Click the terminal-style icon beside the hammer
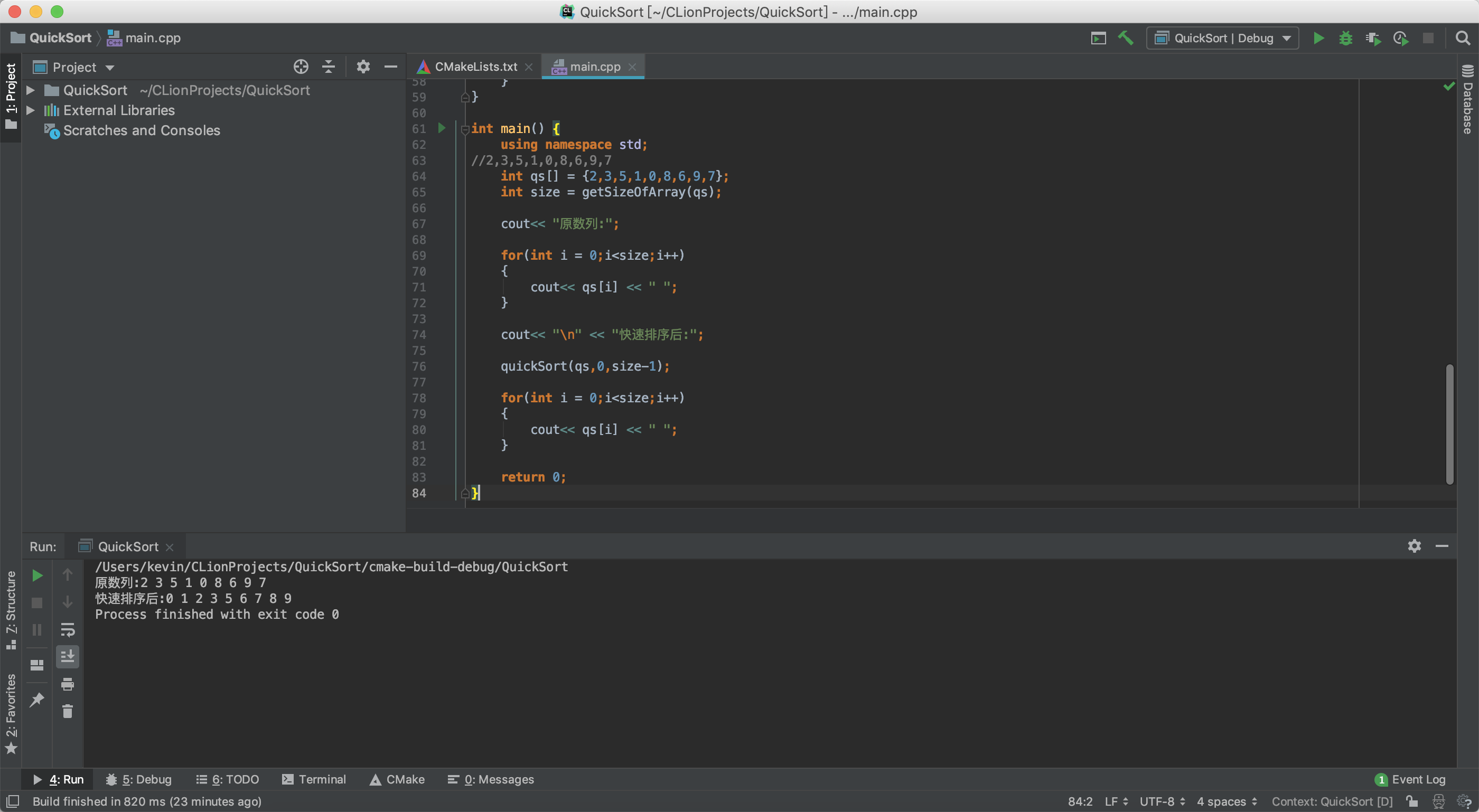This screenshot has height=812, width=1479. click(x=1098, y=38)
